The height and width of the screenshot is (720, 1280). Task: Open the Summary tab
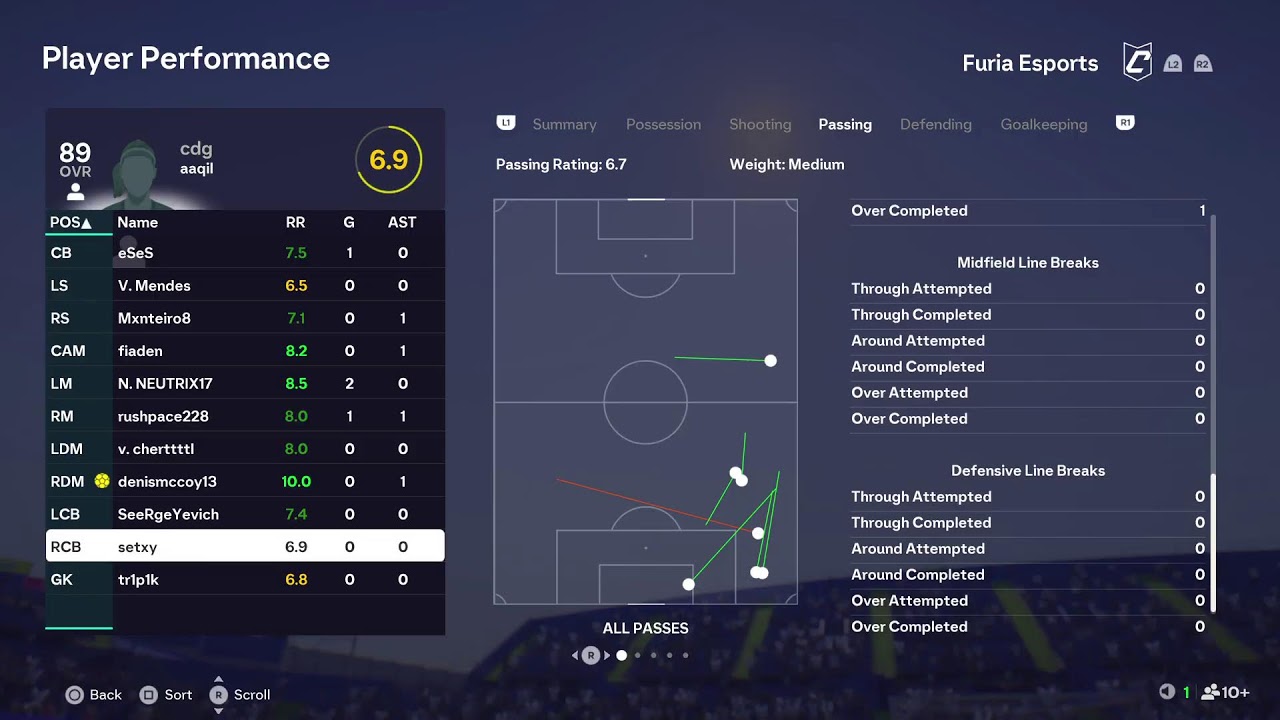coord(564,124)
